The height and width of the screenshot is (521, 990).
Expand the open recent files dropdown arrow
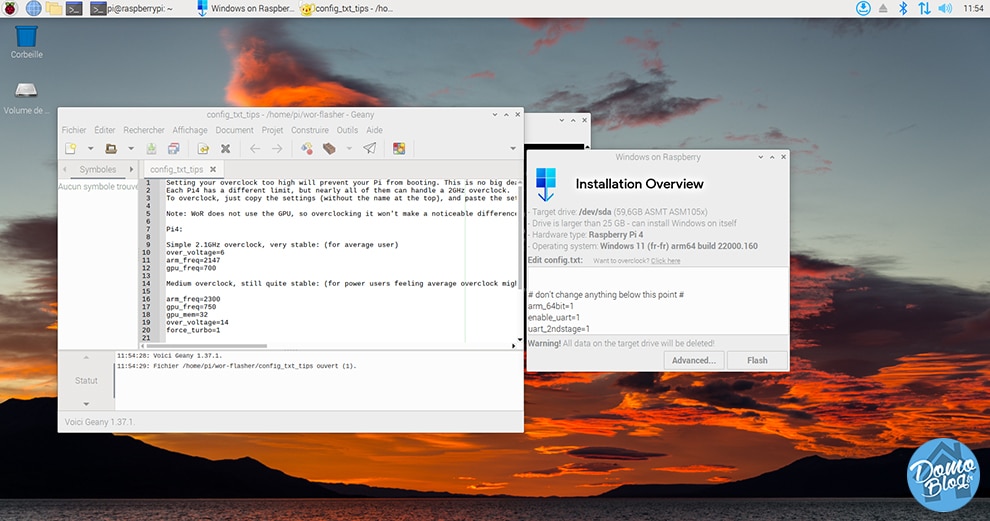click(x=131, y=149)
